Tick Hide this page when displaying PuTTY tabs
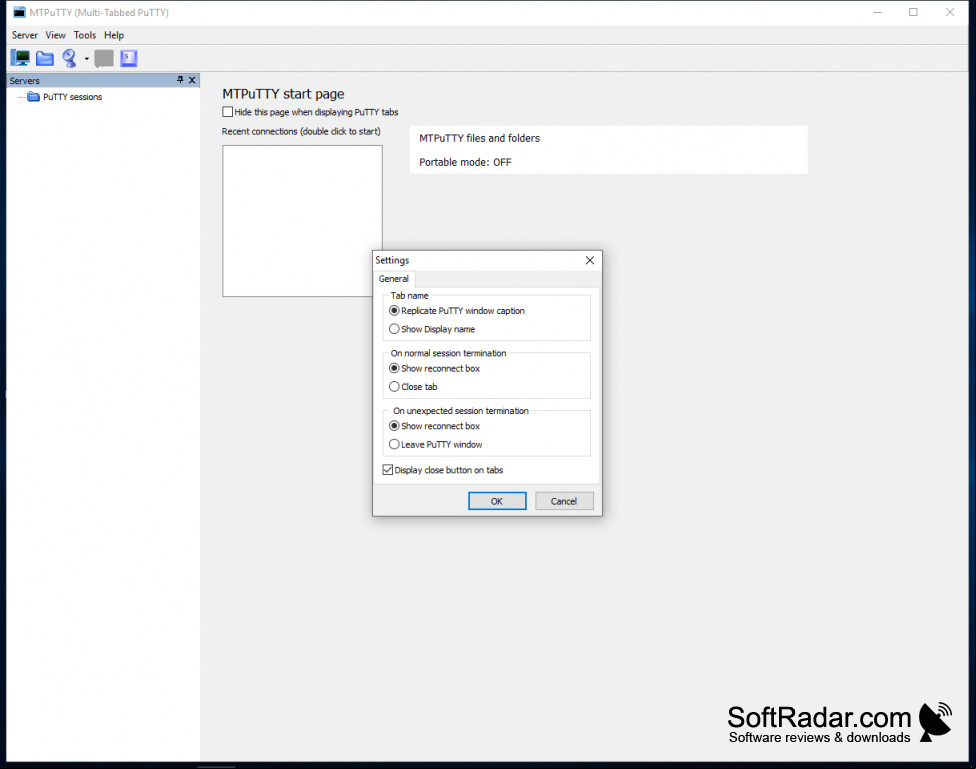Screen dimensions: 976x769 [228, 112]
